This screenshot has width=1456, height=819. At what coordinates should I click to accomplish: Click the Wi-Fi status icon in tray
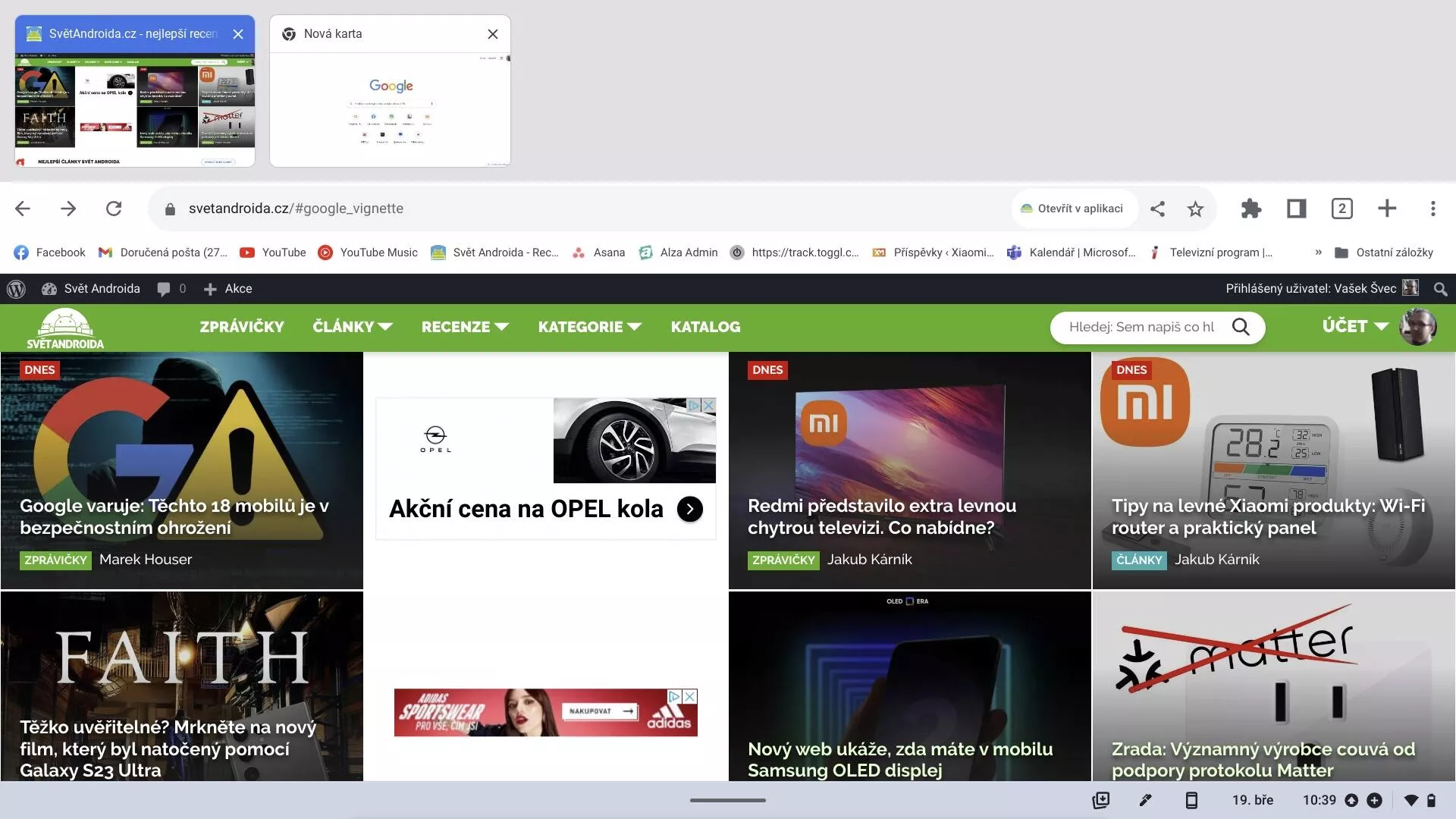[1410, 800]
